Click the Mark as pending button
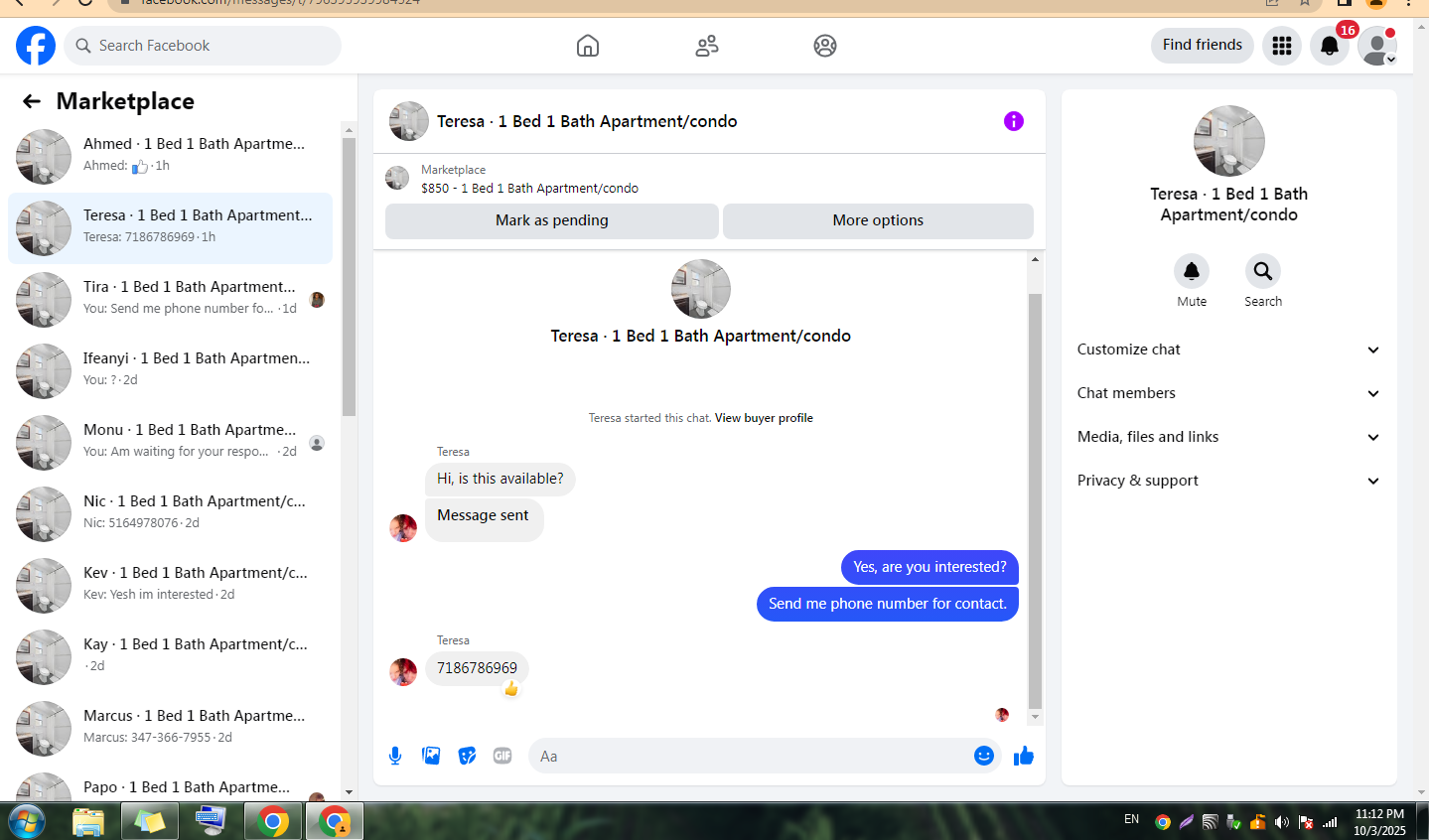This screenshot has width=1429, height=840. [552, 220]
